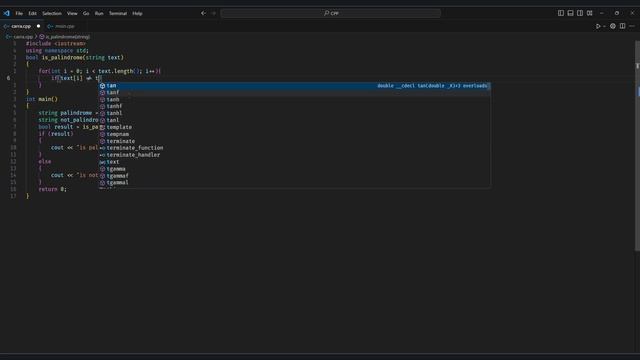
Task: Click the editor vertical scrollbar
Action: [x=637, y=147]
